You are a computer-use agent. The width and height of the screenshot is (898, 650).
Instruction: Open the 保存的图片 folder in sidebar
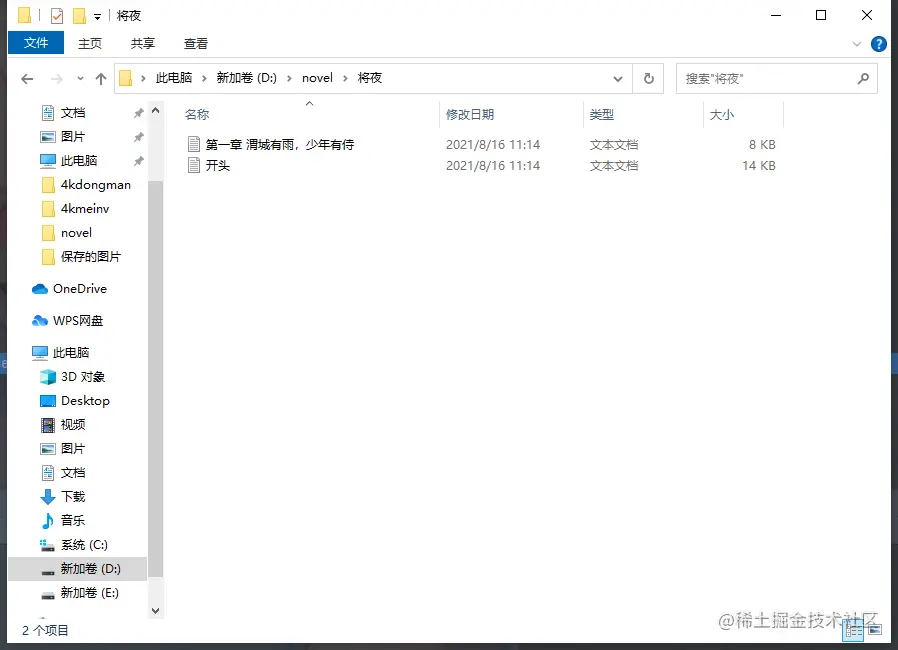tap(90, 257)
